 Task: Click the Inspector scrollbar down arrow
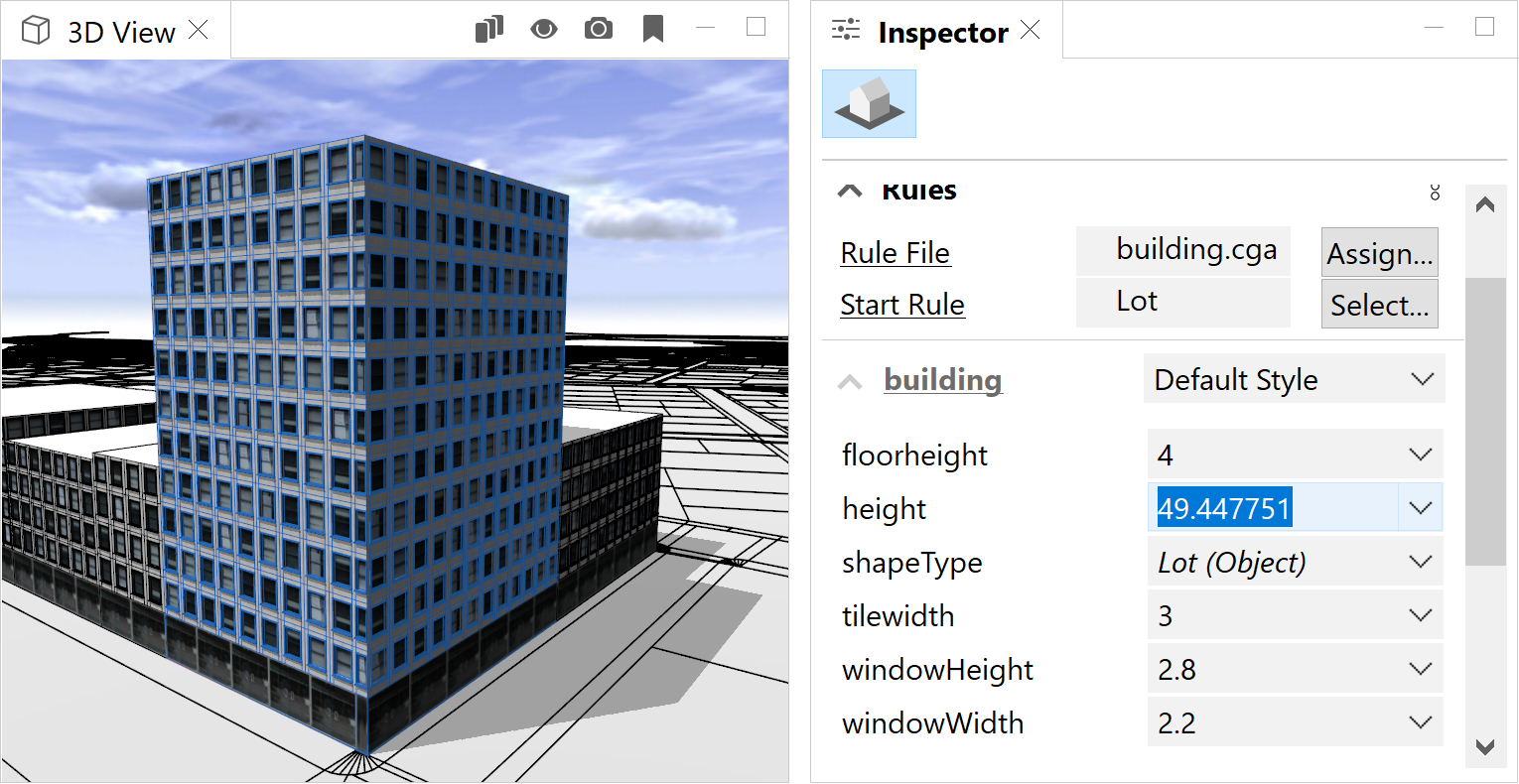(1485, 747)
